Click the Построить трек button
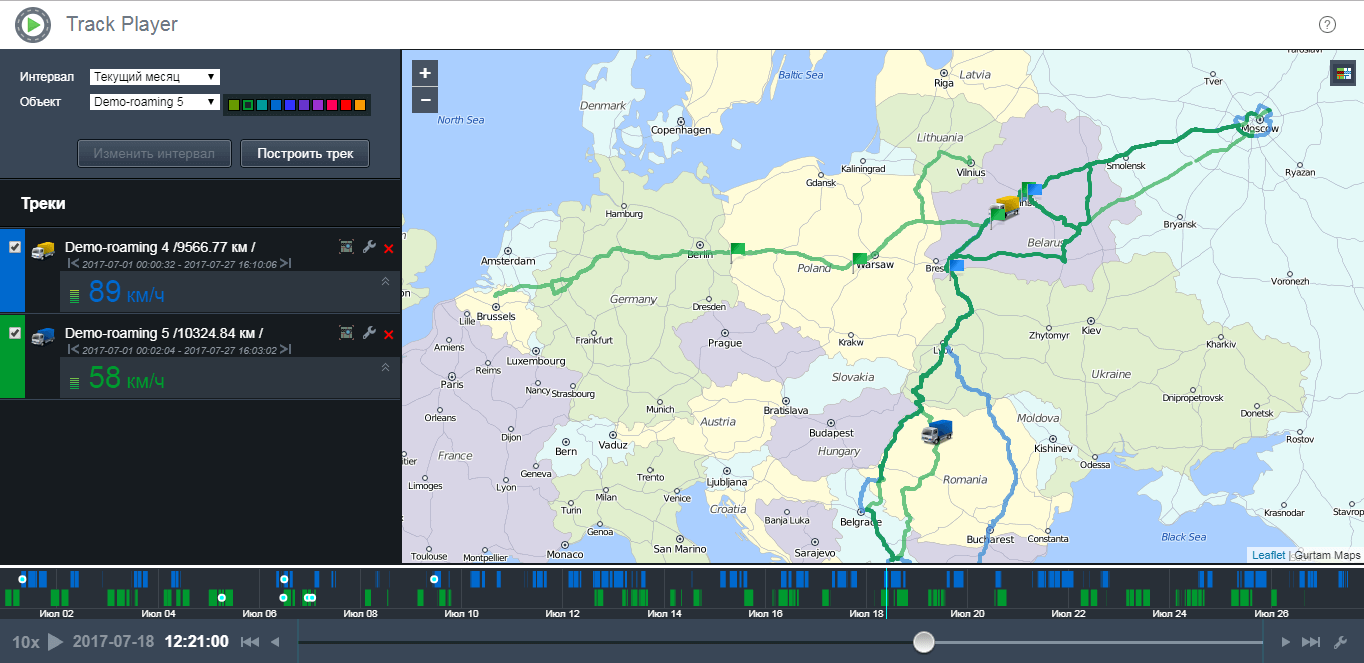Screen dimensions: 1364x663 point(305,154)
